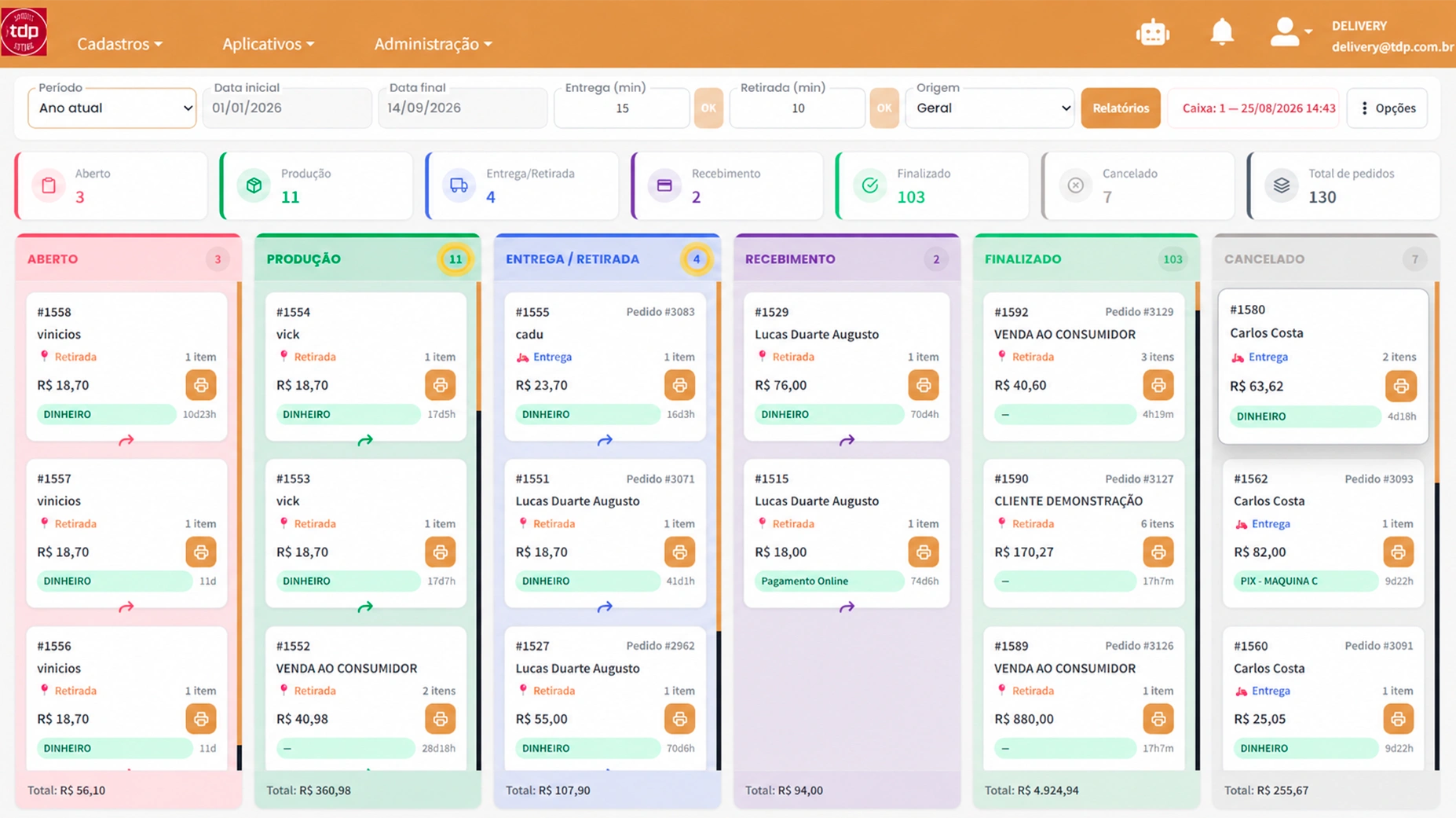Open the user profile menu icon
The image size is (1456, 818).
tap(1290, 32)
